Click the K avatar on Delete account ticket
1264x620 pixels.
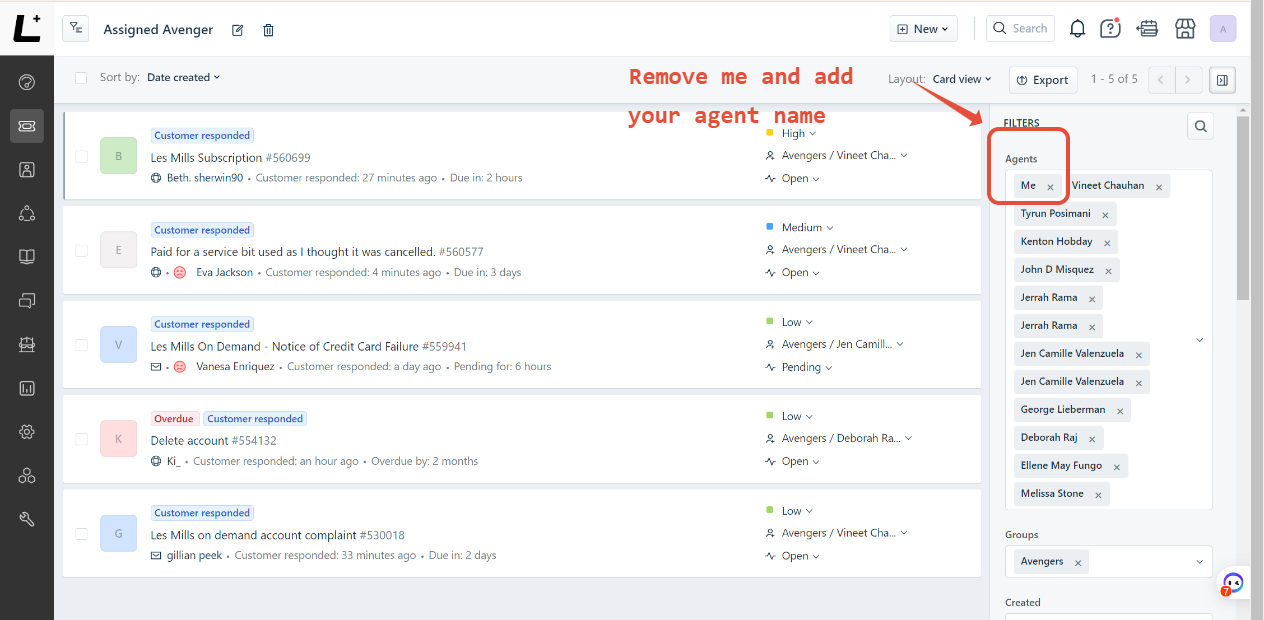point(118,439)
